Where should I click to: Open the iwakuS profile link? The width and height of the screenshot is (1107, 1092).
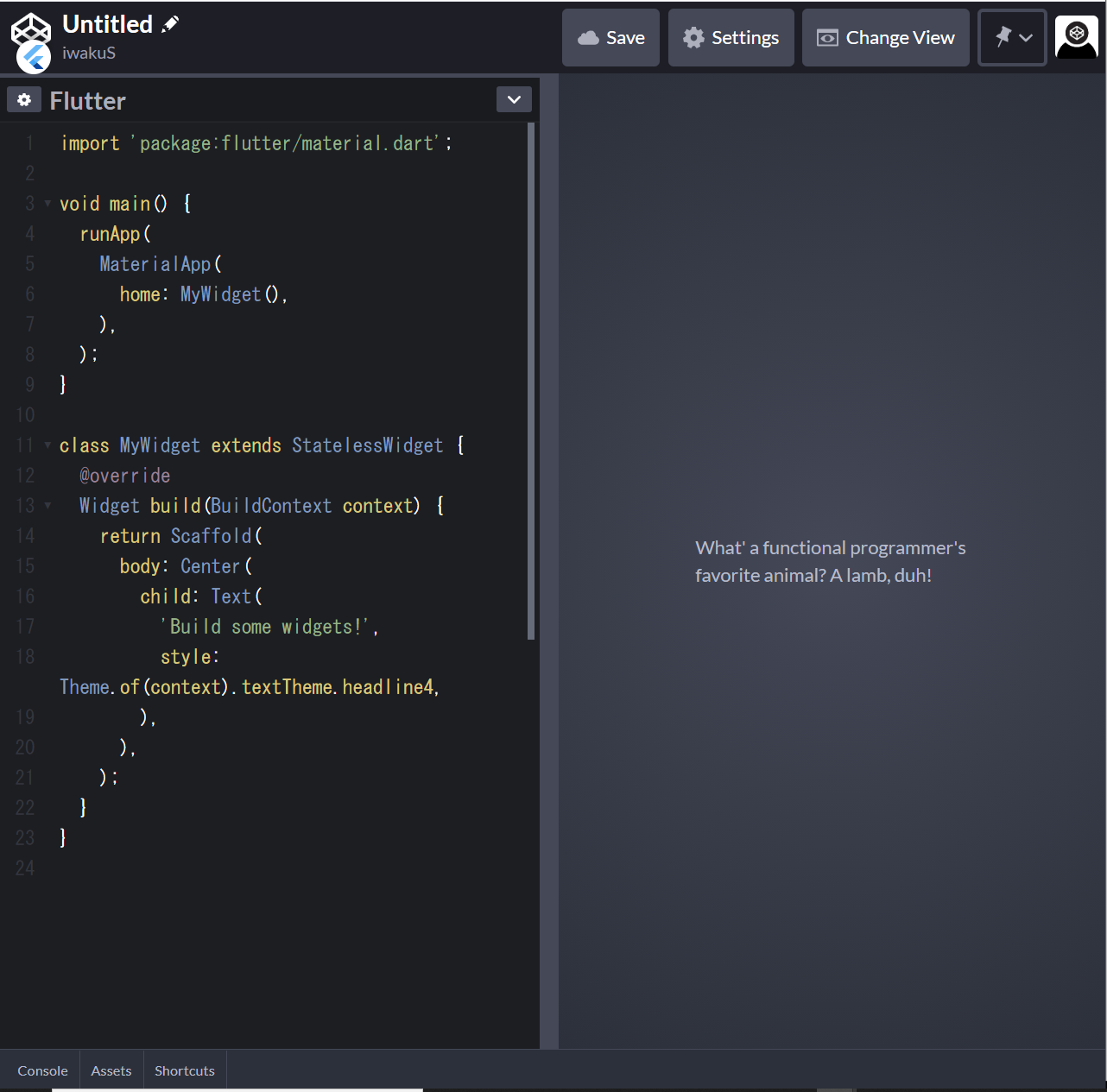(x=89, y=53)
